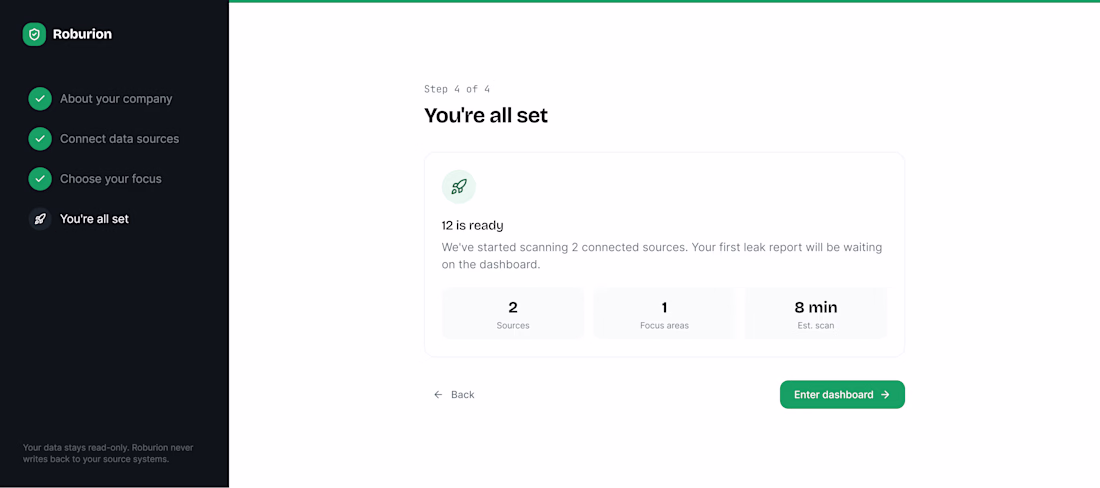This screenshot has height=488, width=1100.
Task: Open the About your company step
Action: [116, 99]
